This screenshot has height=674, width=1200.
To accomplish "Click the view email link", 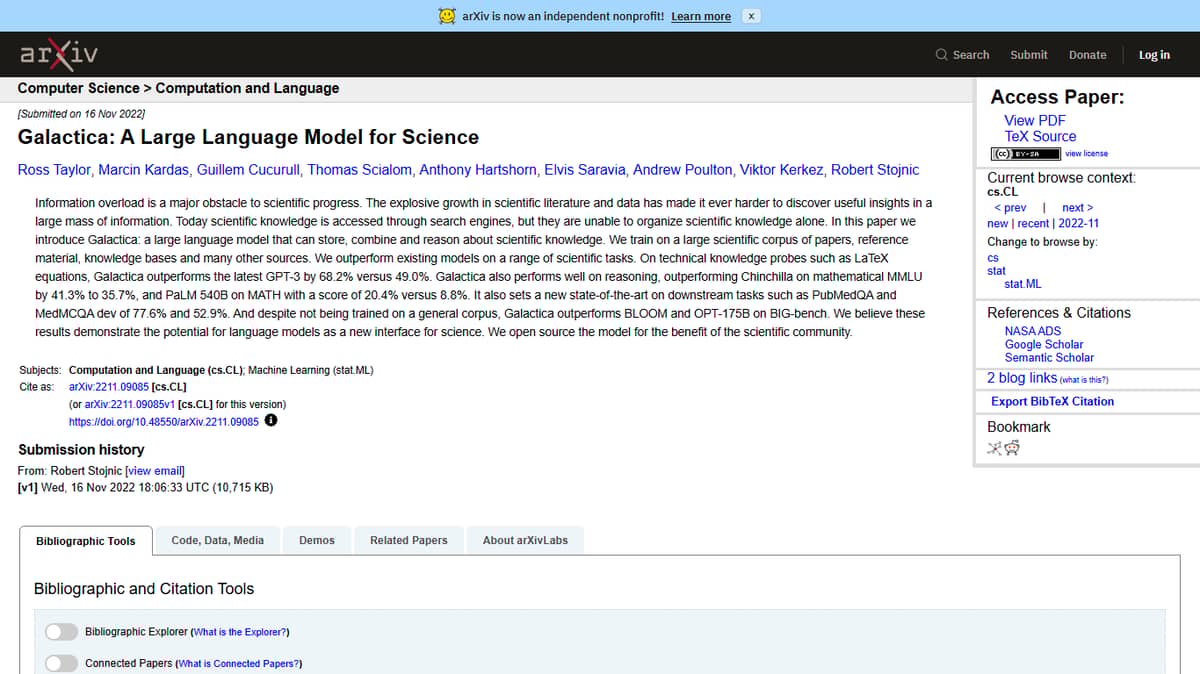I will click(x=155, y=470).
